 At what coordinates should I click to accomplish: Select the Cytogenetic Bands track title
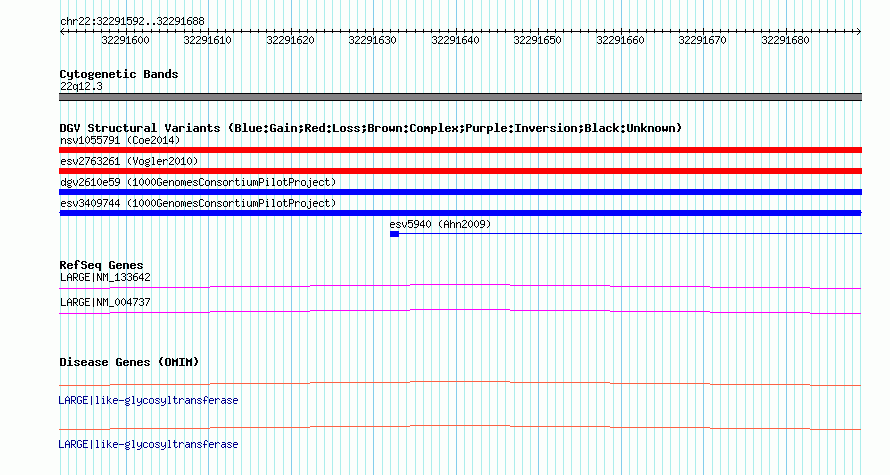point(119,74)
